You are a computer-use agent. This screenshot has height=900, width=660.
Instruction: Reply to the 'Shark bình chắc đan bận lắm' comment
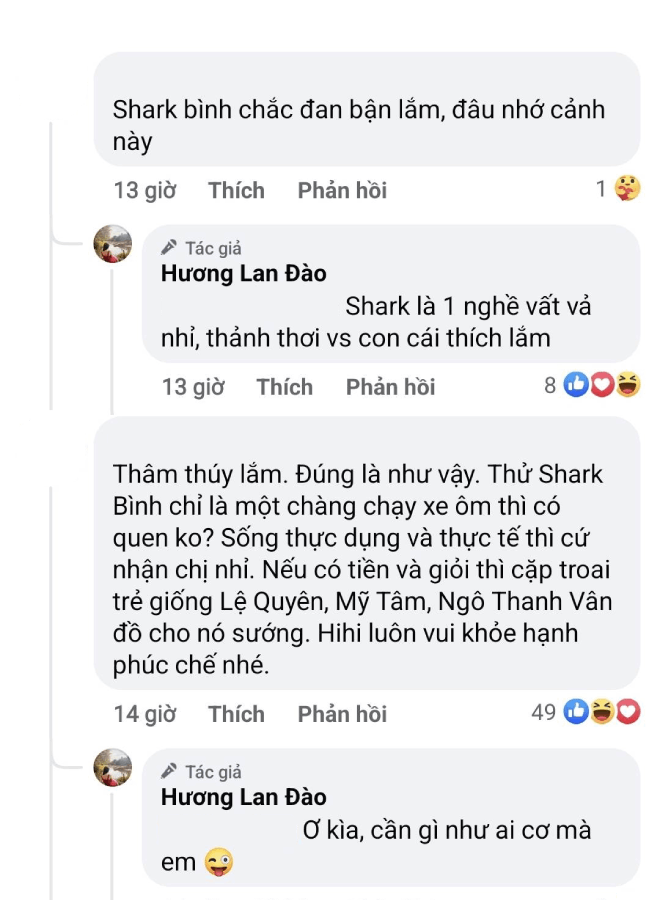pyautogui.click(x=342, y=190)
